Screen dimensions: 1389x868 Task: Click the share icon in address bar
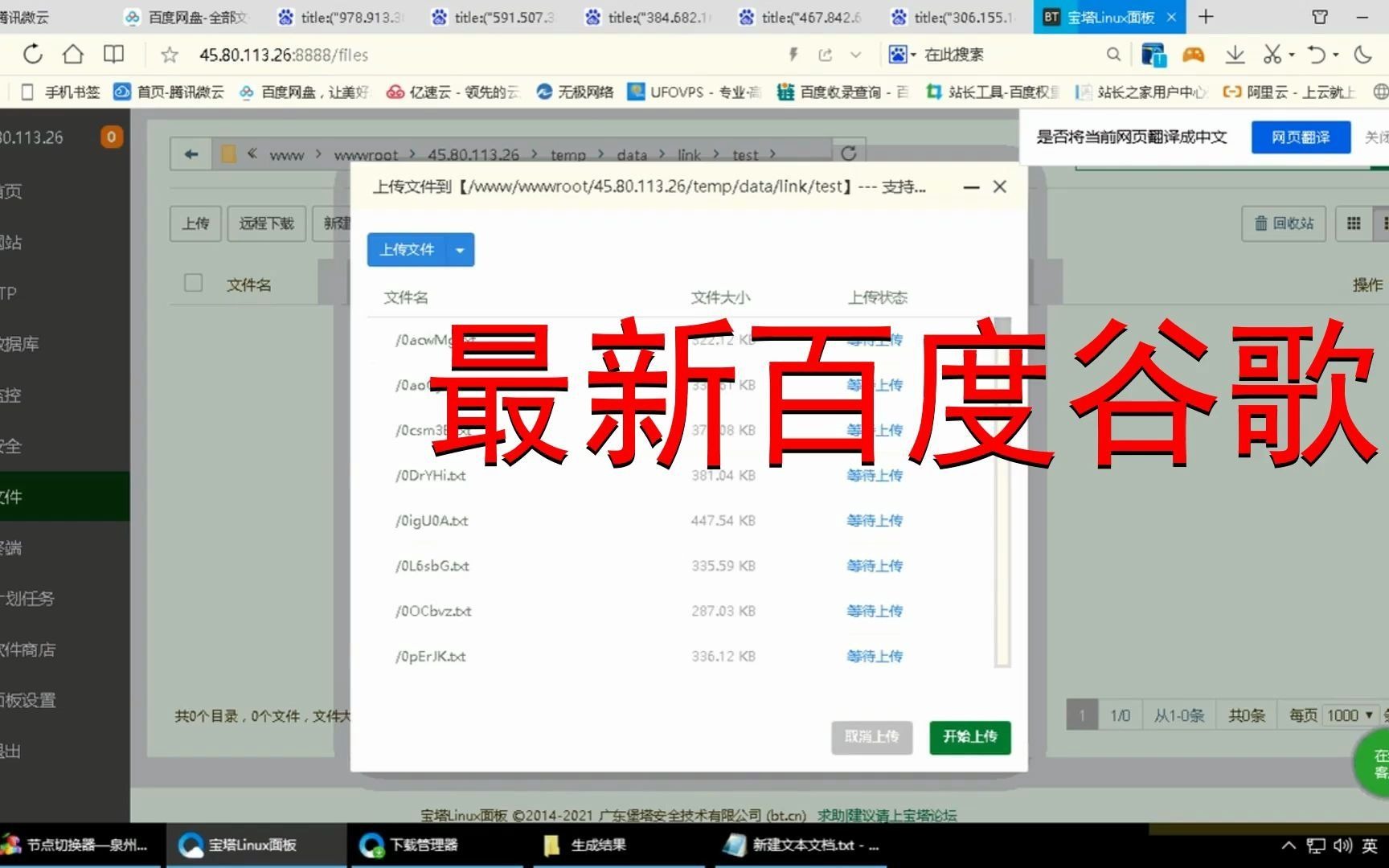click(x=826, y=55)
